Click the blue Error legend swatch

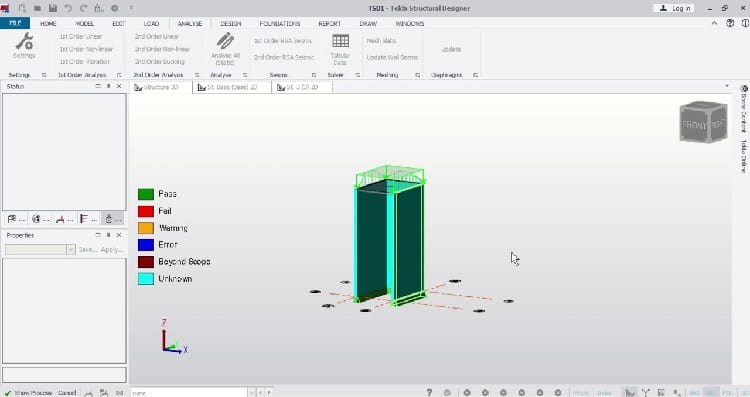coord(146,245)
